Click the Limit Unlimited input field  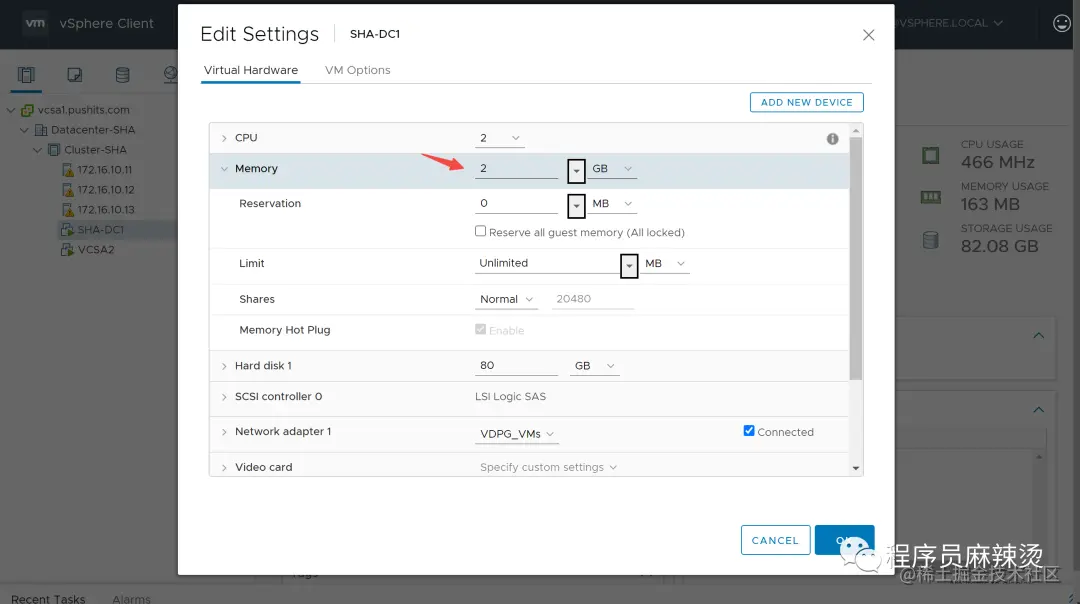click(548, 264)
